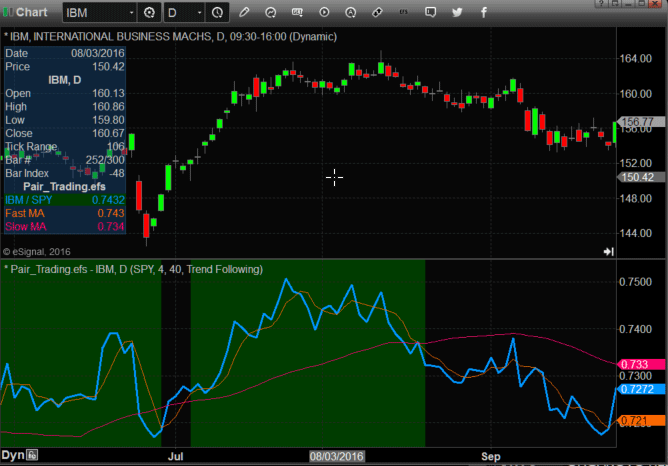Click the Fast MA row in data window
Viewport: 668px width, 466px height.
[x=65, y=213]
